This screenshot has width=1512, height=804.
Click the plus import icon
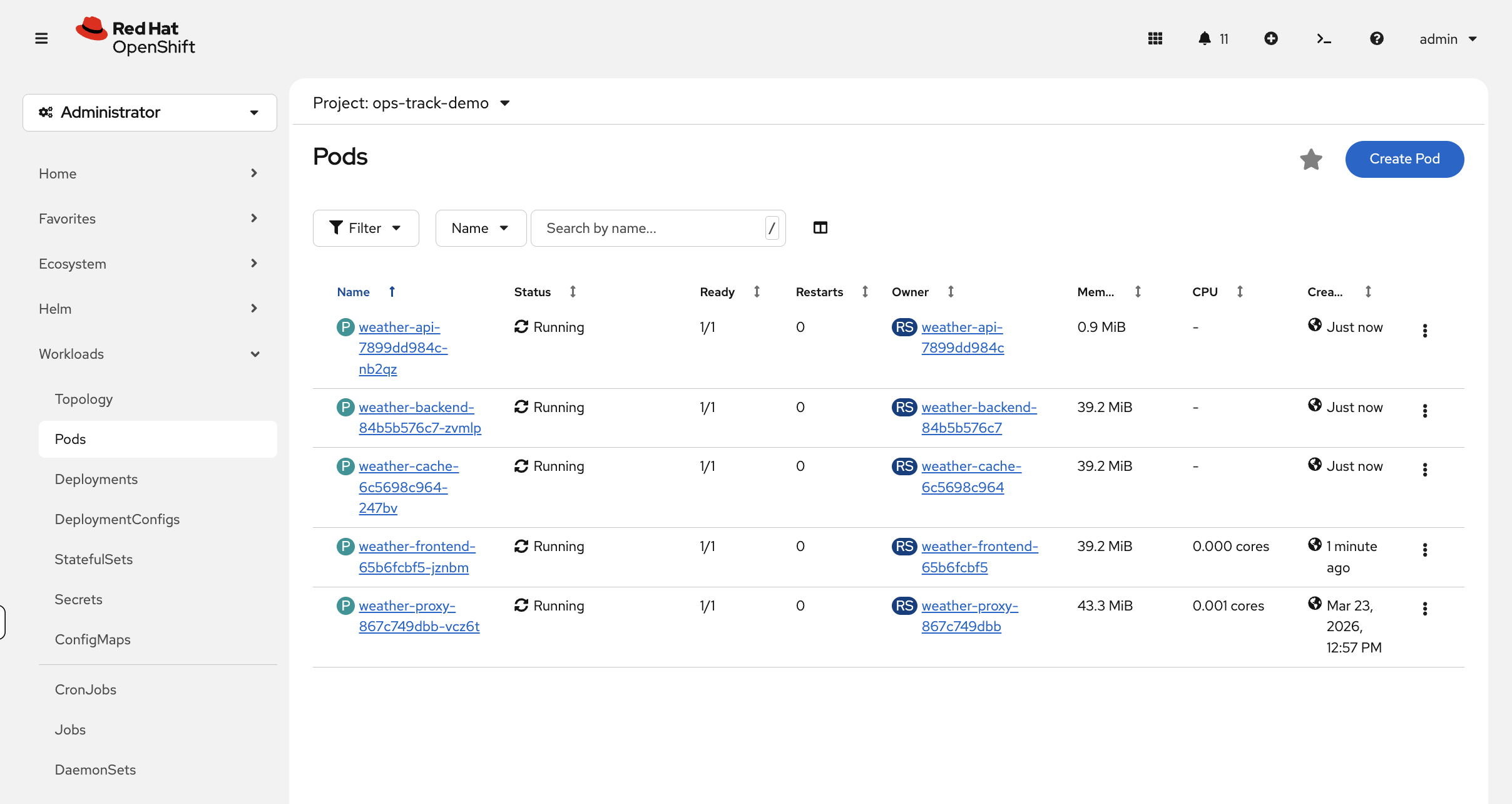pyautogui.click(x=1271, y=39)
